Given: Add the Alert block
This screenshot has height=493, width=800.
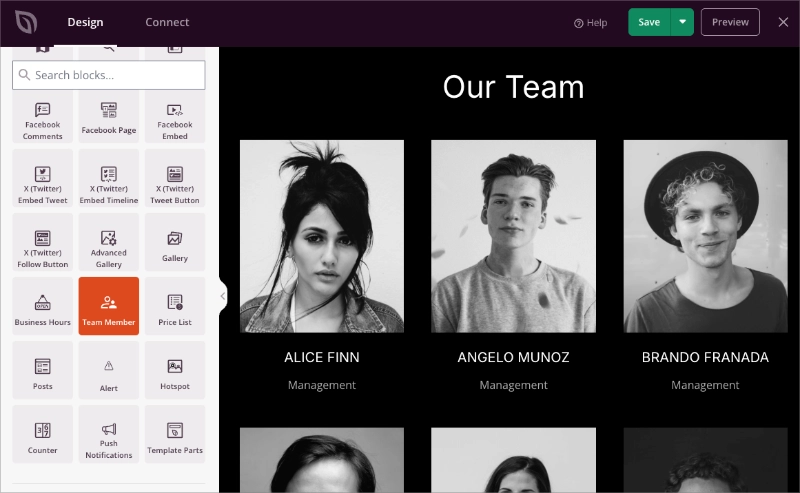Looking at the screenshot, I should pyautogui.click(x=109, y=370).
